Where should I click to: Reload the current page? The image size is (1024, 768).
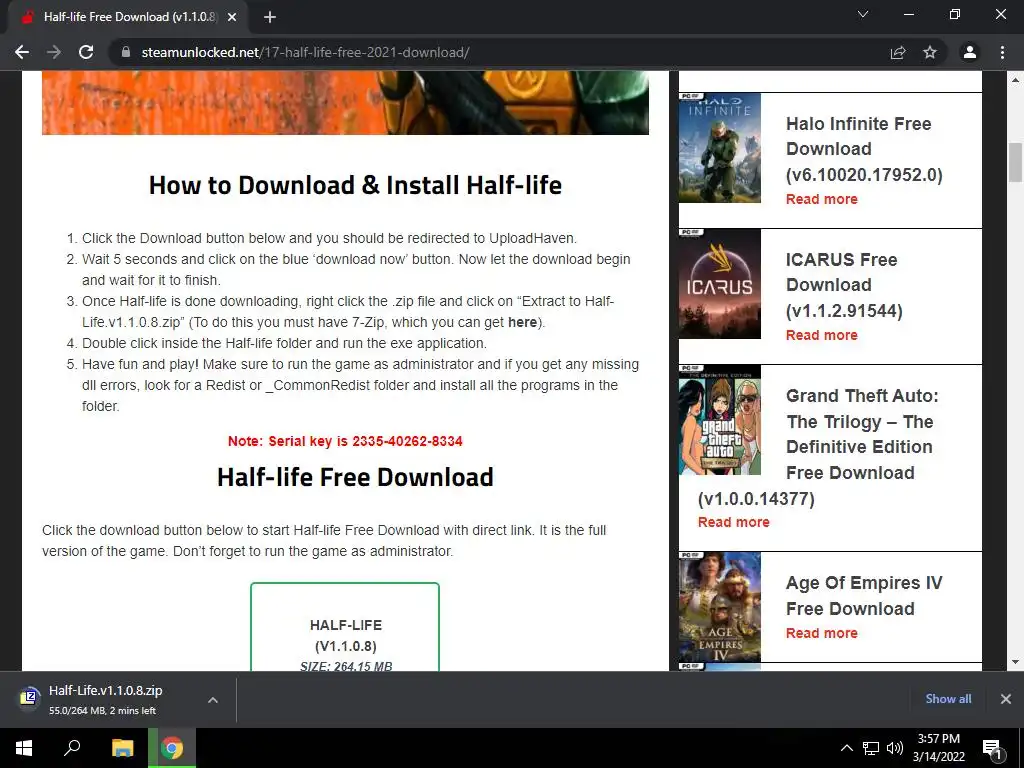[86, 52]
